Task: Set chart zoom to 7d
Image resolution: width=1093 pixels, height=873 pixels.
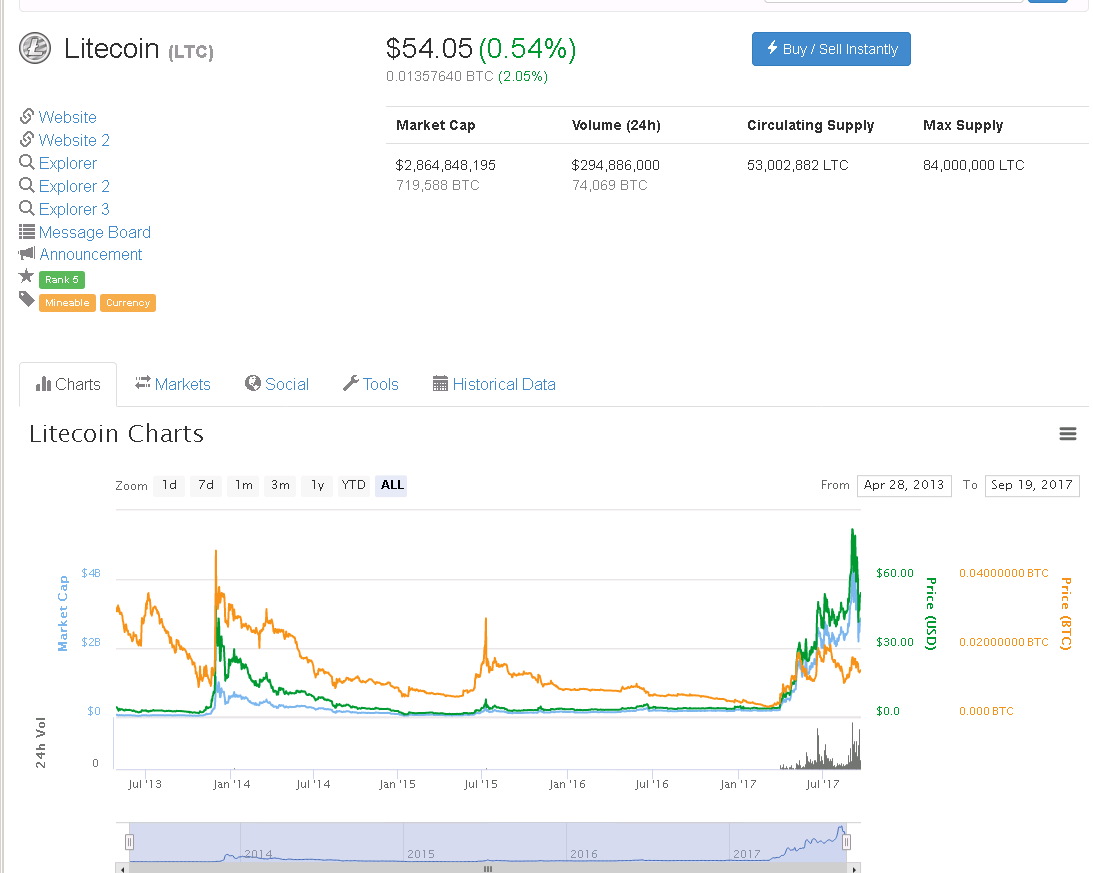Action: pos(206,485)
